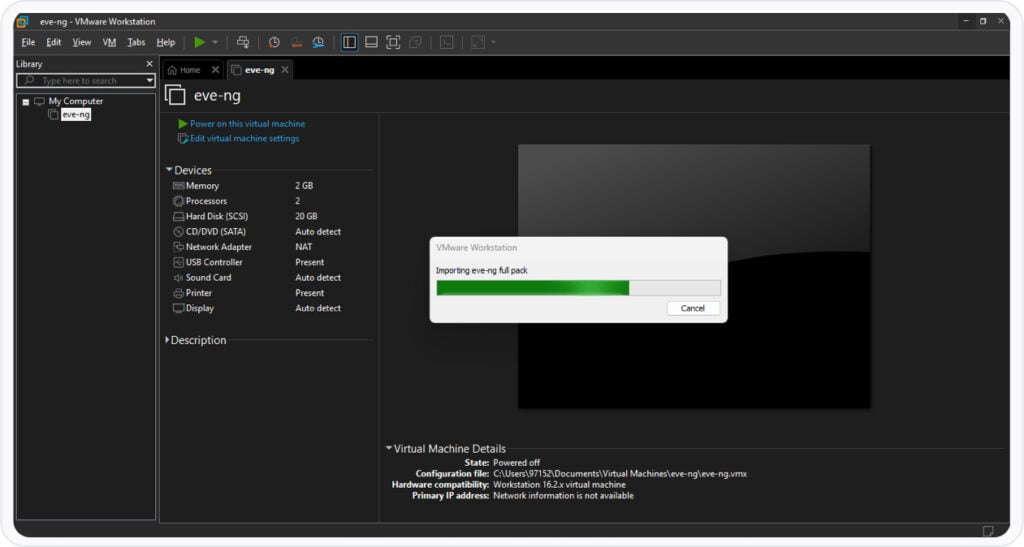Toggle the thumbnail bar view icon
The height and width of the screenshot is (547, 1024).
pos(371,42)
